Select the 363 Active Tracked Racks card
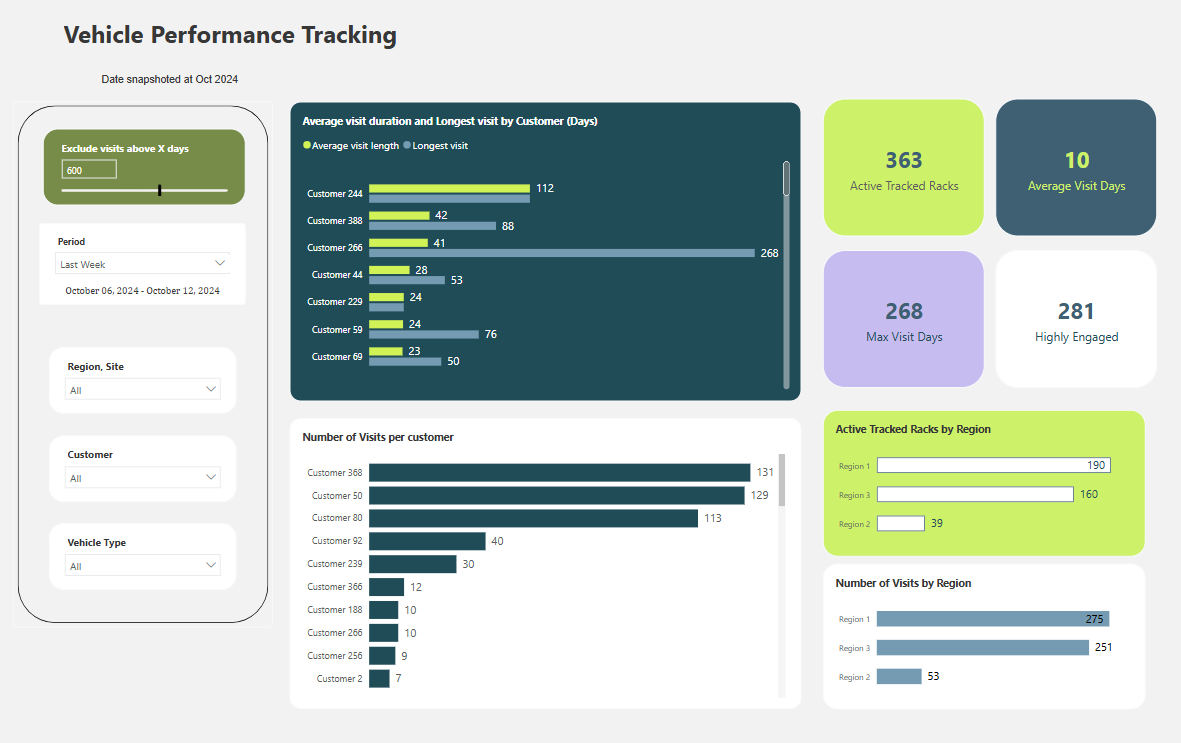 coord(904,167)
